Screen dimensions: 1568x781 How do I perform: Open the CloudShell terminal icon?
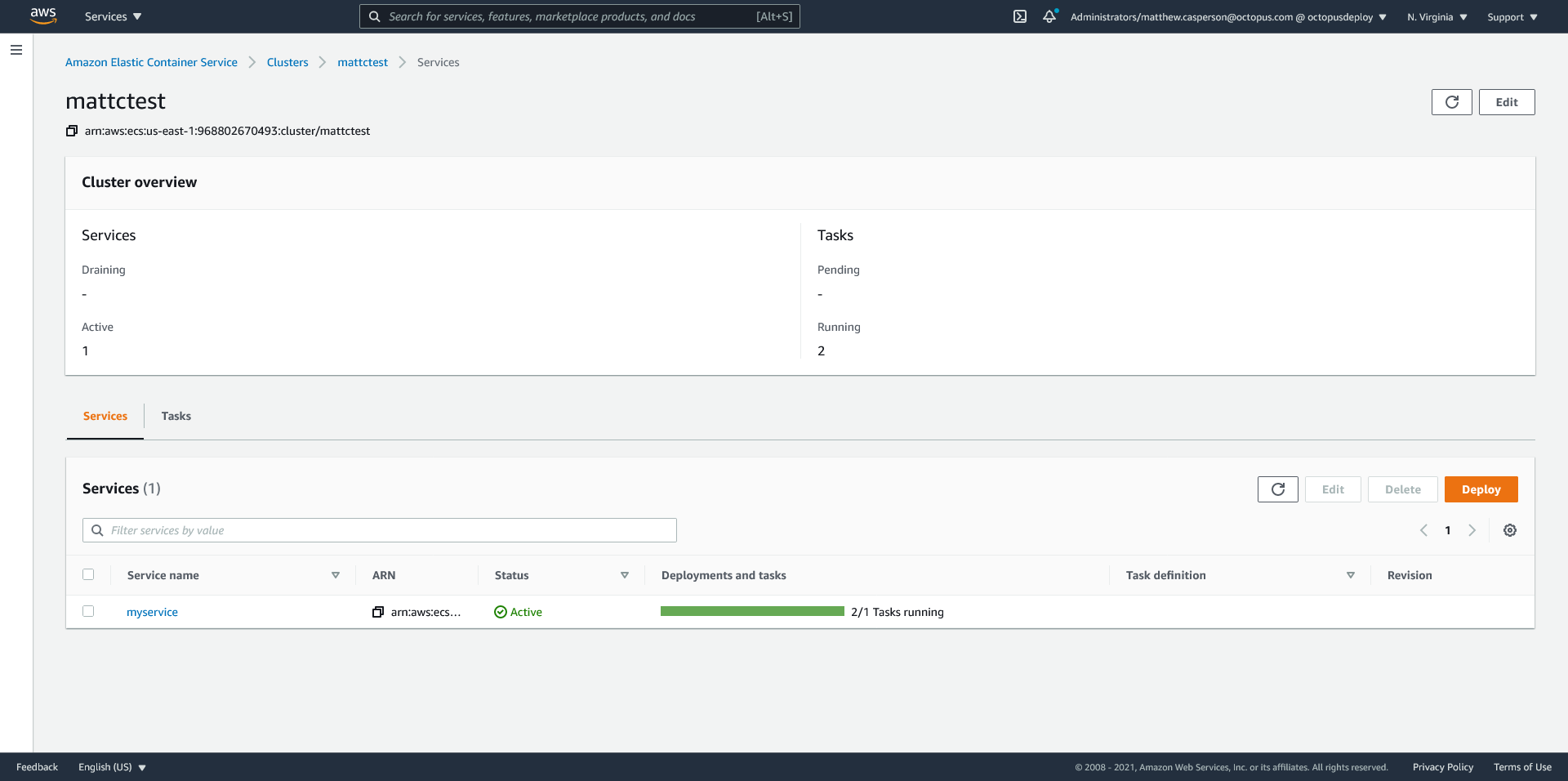click(x=1020, y=16)
